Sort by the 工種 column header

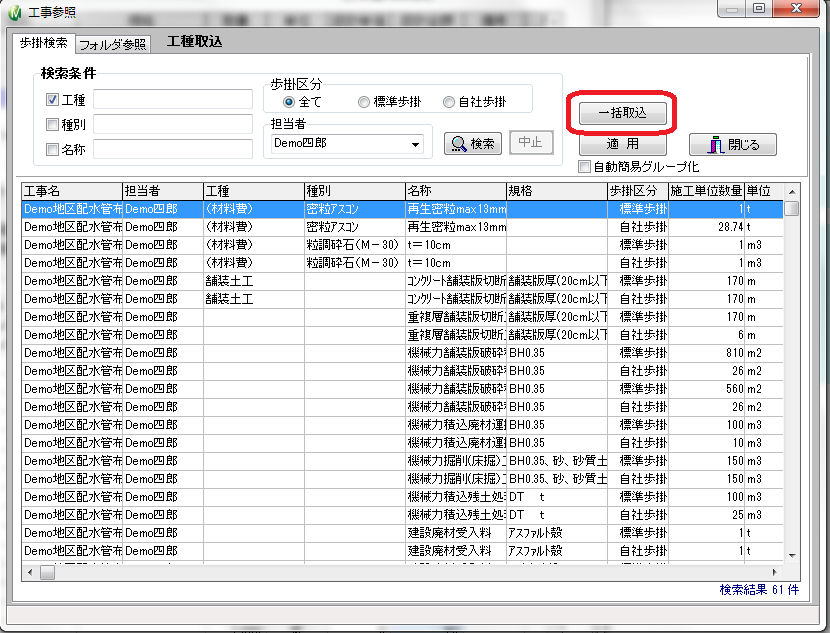point(254,191)
